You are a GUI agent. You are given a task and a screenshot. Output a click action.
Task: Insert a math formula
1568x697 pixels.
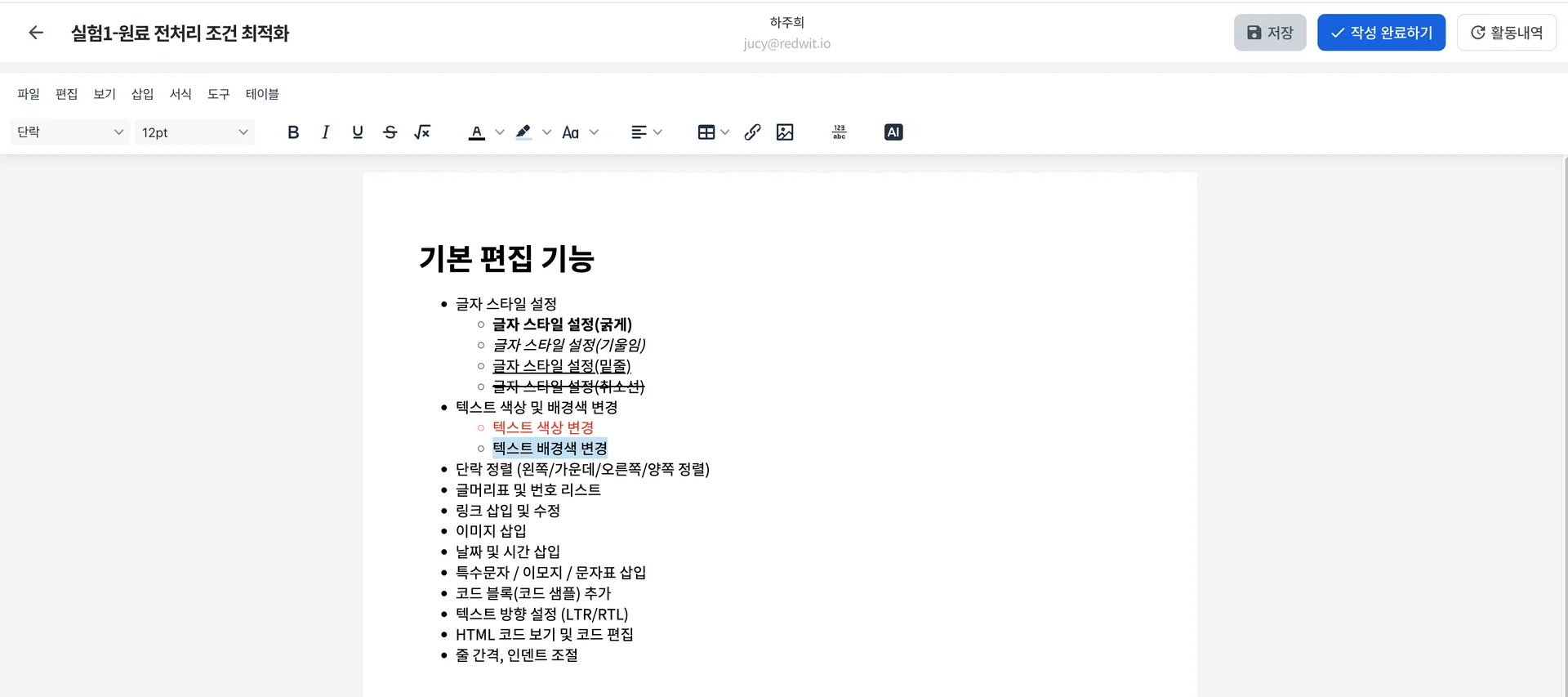click(422, 132)
